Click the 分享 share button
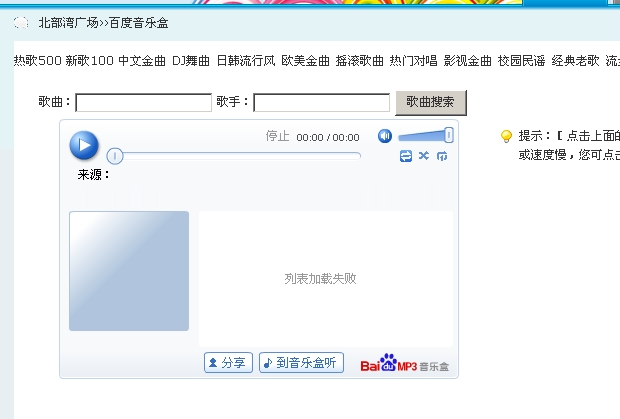Image resolution: width=620 pixels, height=419 pixels. (x=228, y=362)
